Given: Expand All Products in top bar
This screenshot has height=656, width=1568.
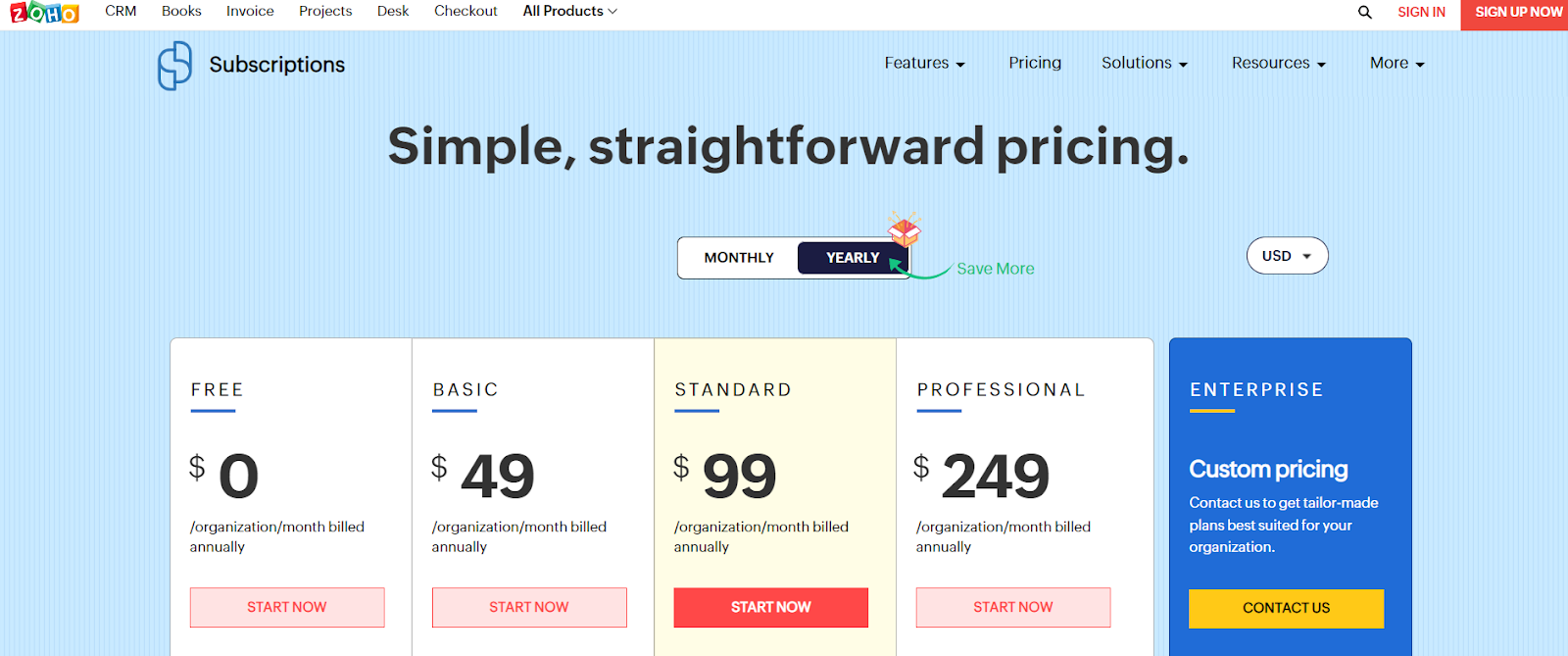Looking at the screenshot, I should pyautogui.click(x=569, y=11).
